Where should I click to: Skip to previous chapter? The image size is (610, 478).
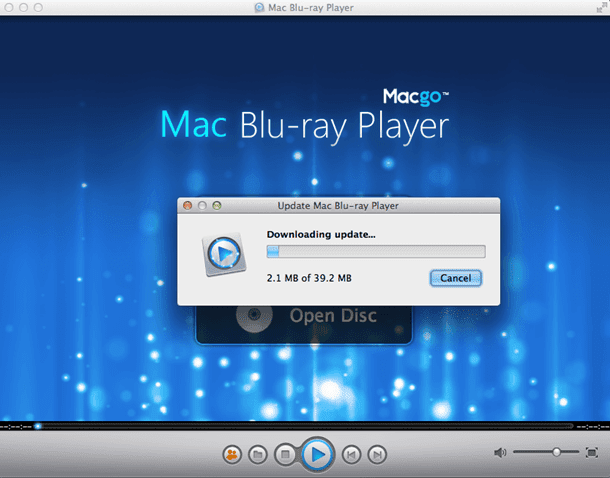tap(351, 454)
